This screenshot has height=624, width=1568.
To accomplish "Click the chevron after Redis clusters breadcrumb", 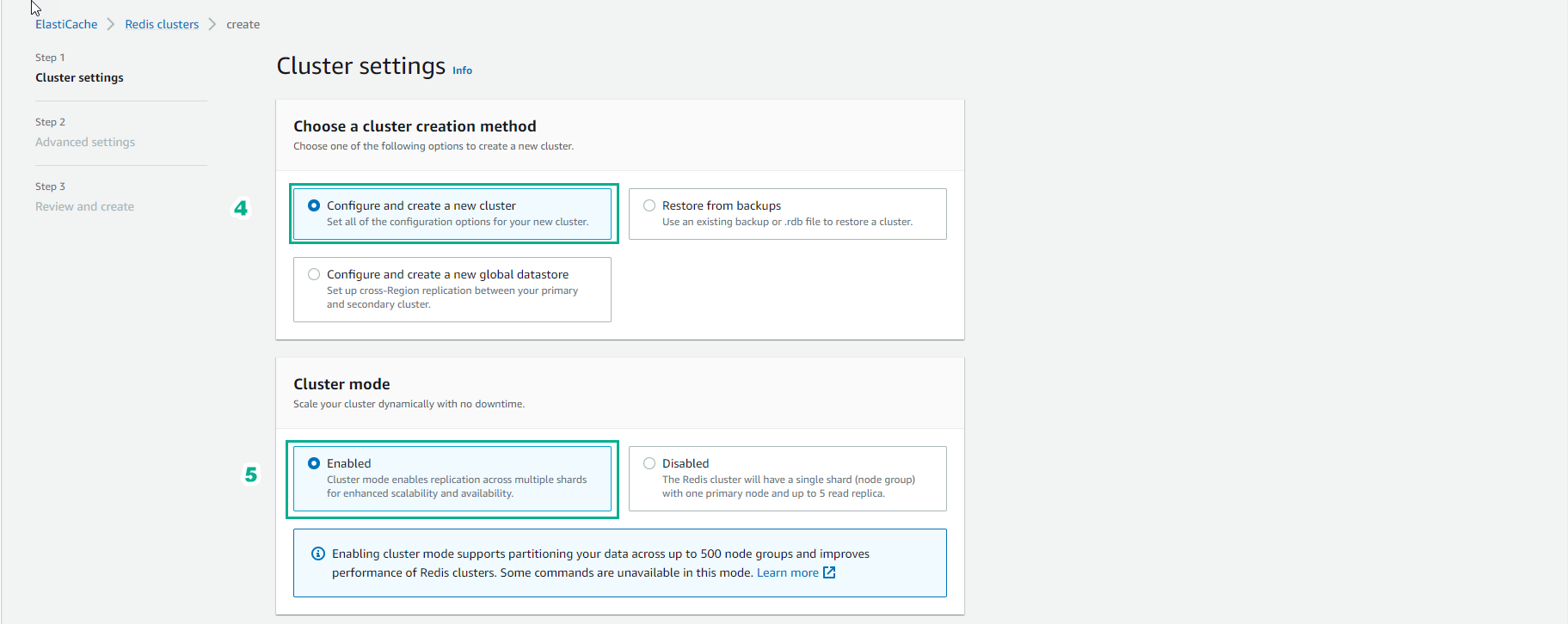I will [x=212, y=24].
